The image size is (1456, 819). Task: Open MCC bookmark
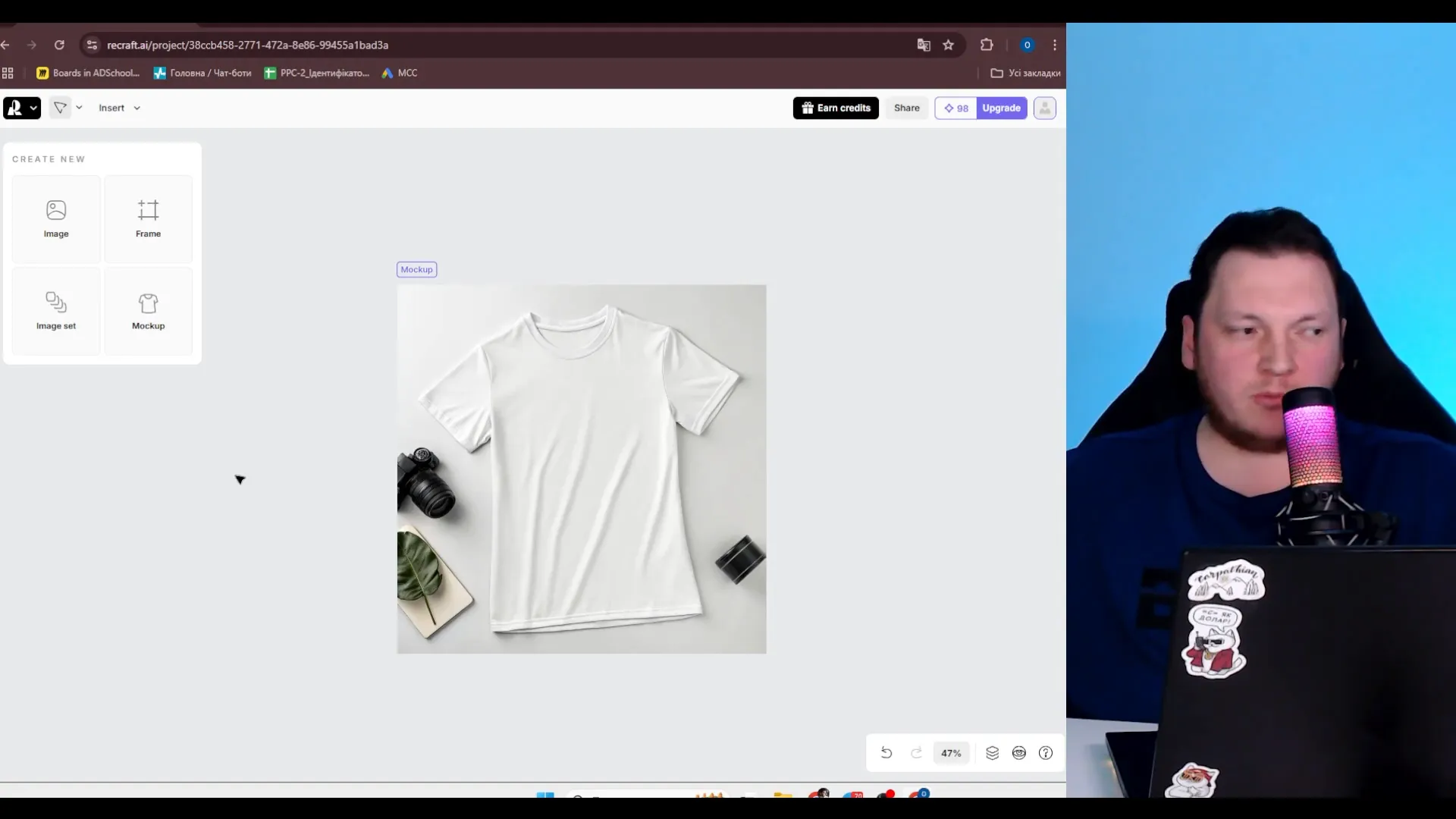tap(400, 73)
